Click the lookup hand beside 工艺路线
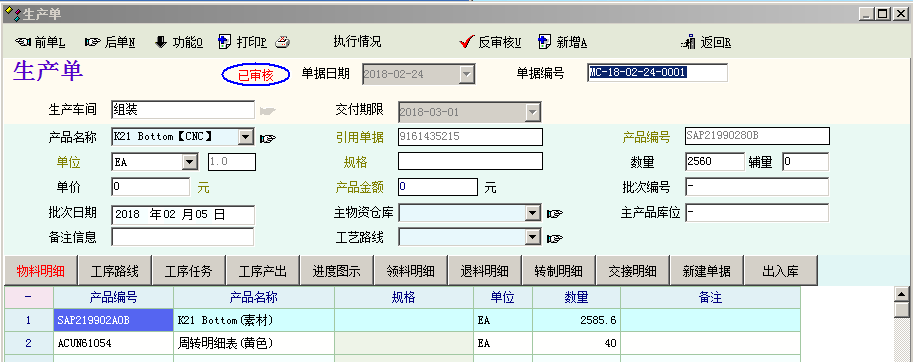Image resolution: width=913 pixels, height=362 pixels. tap(555, 238)
